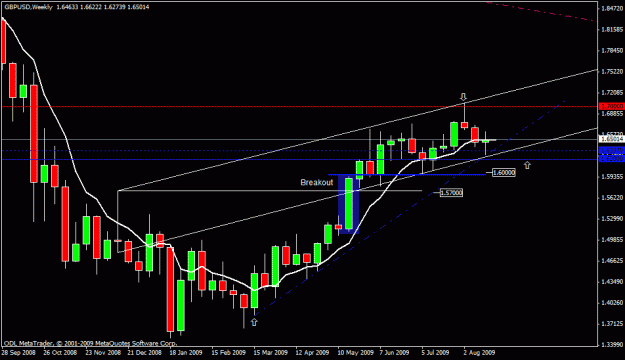Click the 7 Jun 2009 date label
625x360 pixels.
point(394,353)
